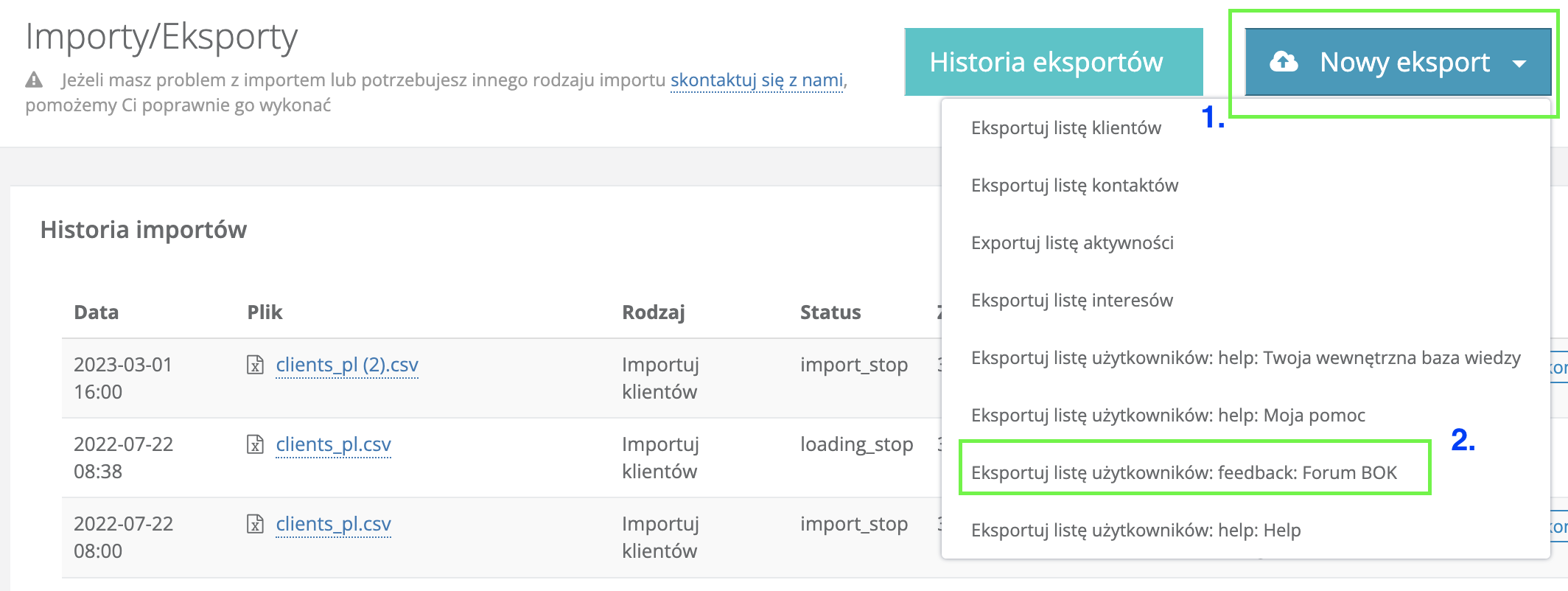Click import_stop status in the 08:00 row
This screenshot has height=591, width=1568.
coord(854,524)
